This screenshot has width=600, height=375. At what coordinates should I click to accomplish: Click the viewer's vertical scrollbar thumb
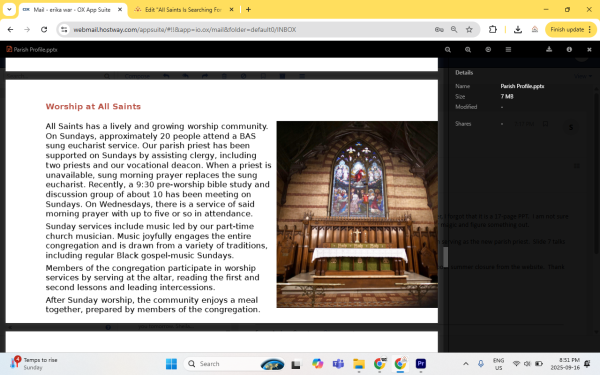tap(445, 257)
